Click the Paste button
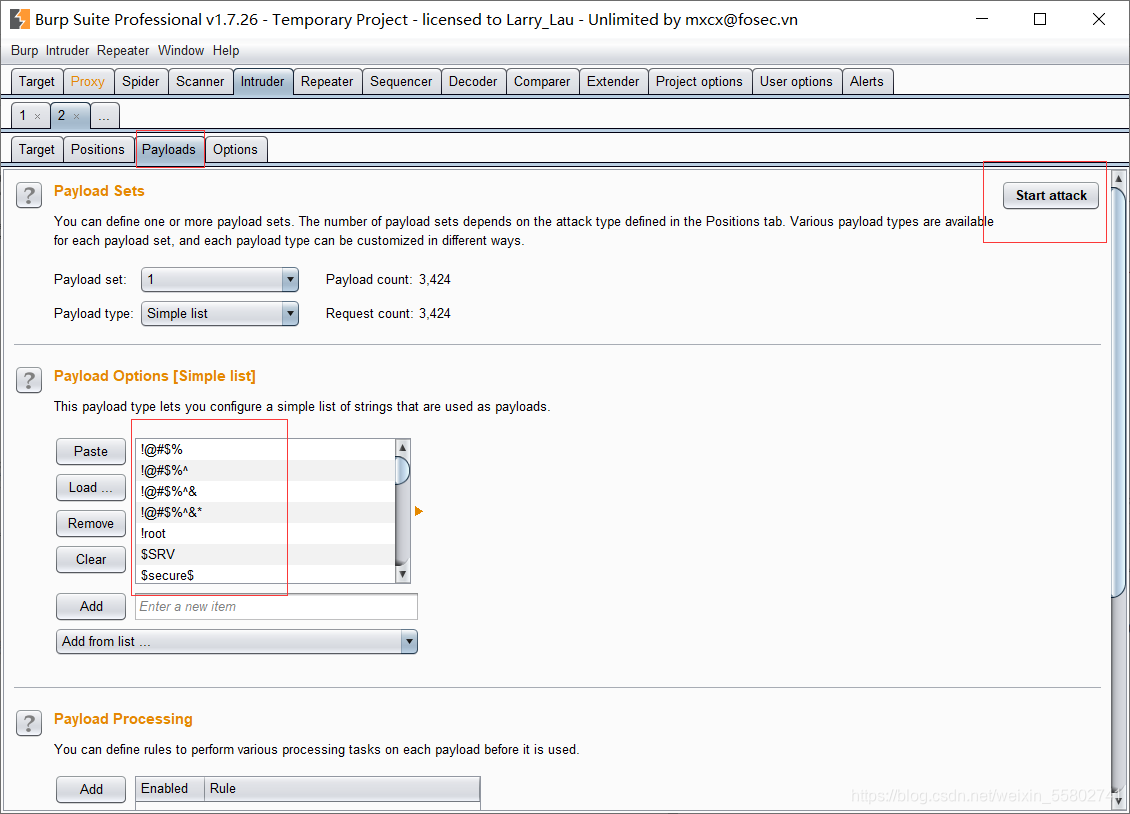 [x=91, y=452]
